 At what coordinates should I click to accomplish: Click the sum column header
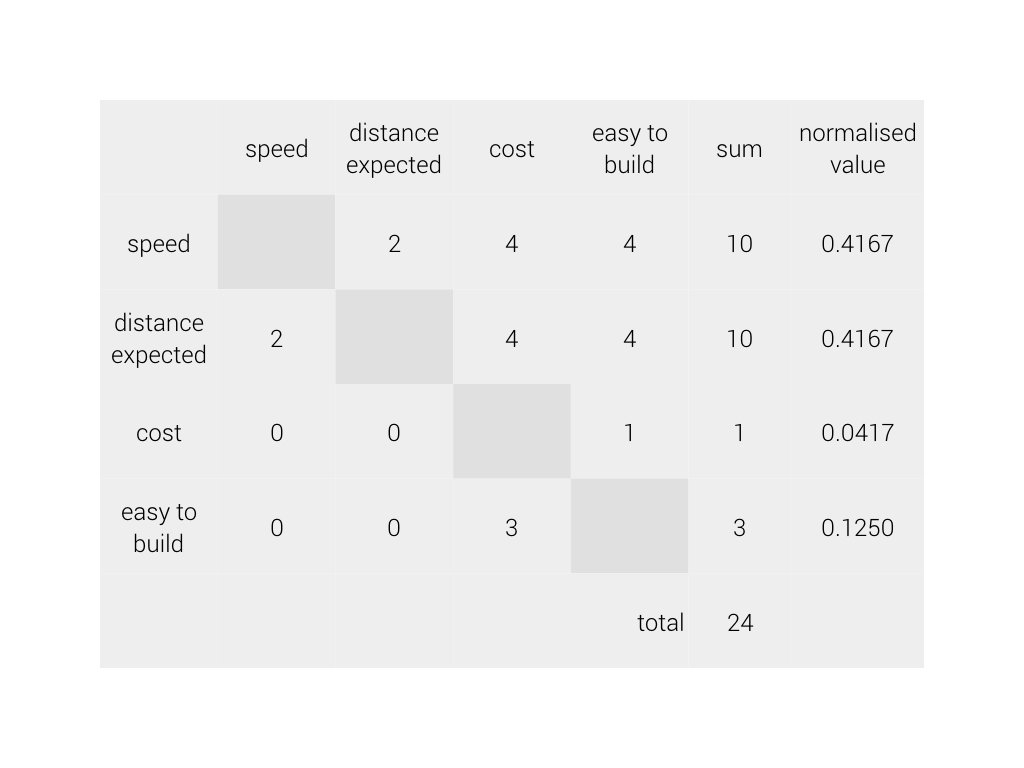[739, 148]
